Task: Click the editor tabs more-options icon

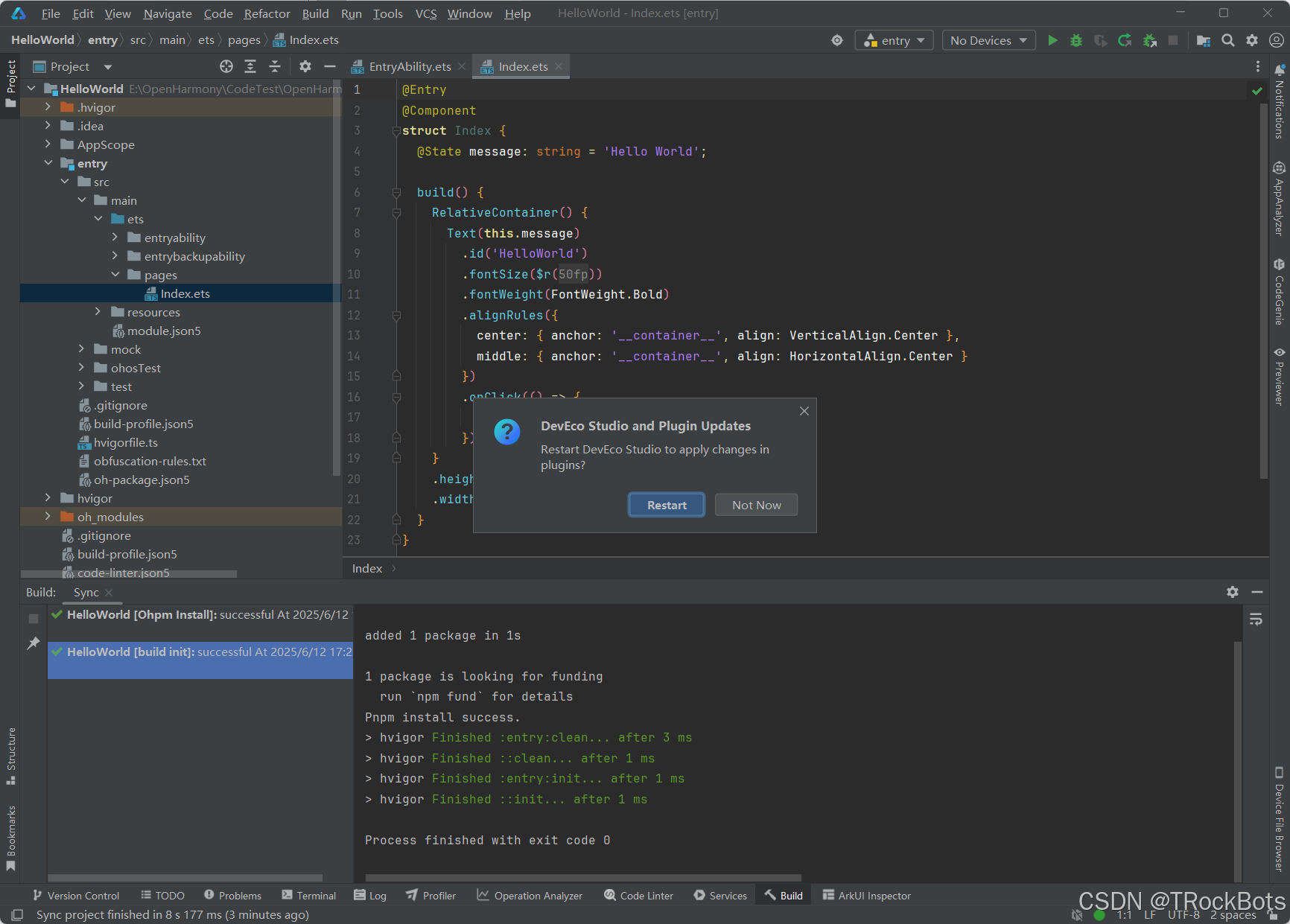Action: pyautogui.click(x=1258, y=66)
